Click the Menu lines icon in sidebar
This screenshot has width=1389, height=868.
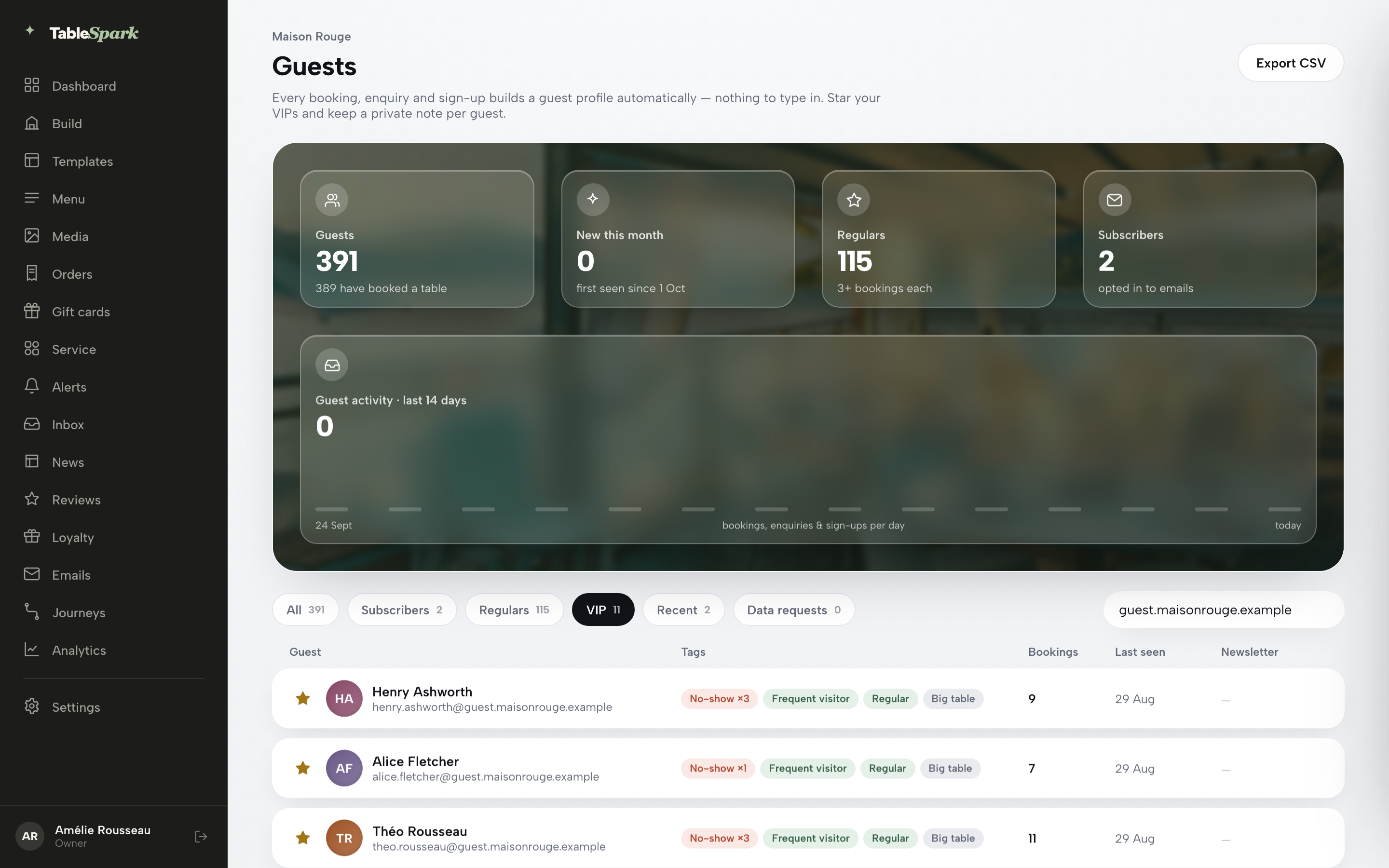(x=31, y=198)
